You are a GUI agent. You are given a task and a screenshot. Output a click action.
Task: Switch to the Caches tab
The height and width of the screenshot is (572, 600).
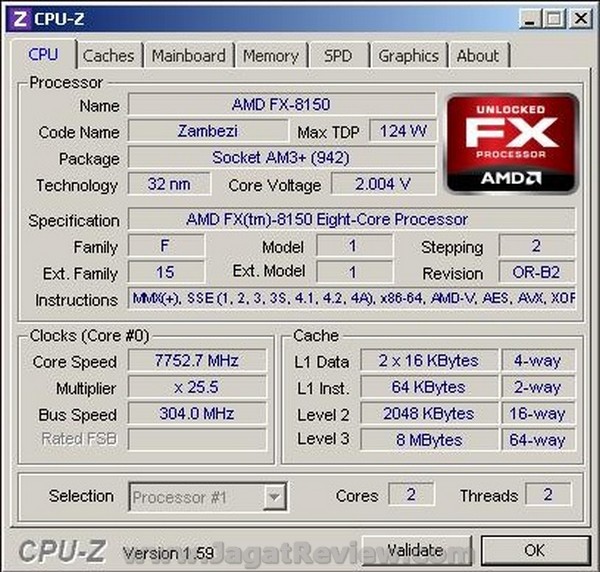(x=109, y=56)
